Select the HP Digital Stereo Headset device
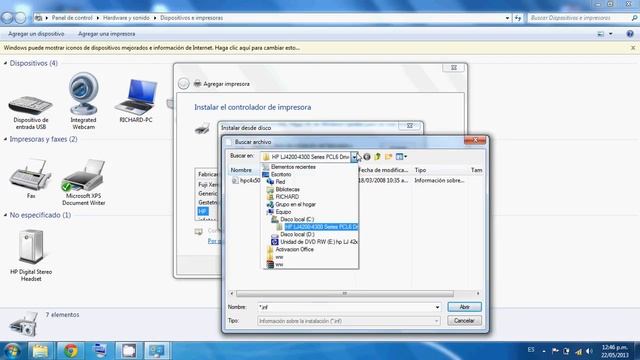The height and width of the screenshot is (360, 640). [x=31, y=256]
